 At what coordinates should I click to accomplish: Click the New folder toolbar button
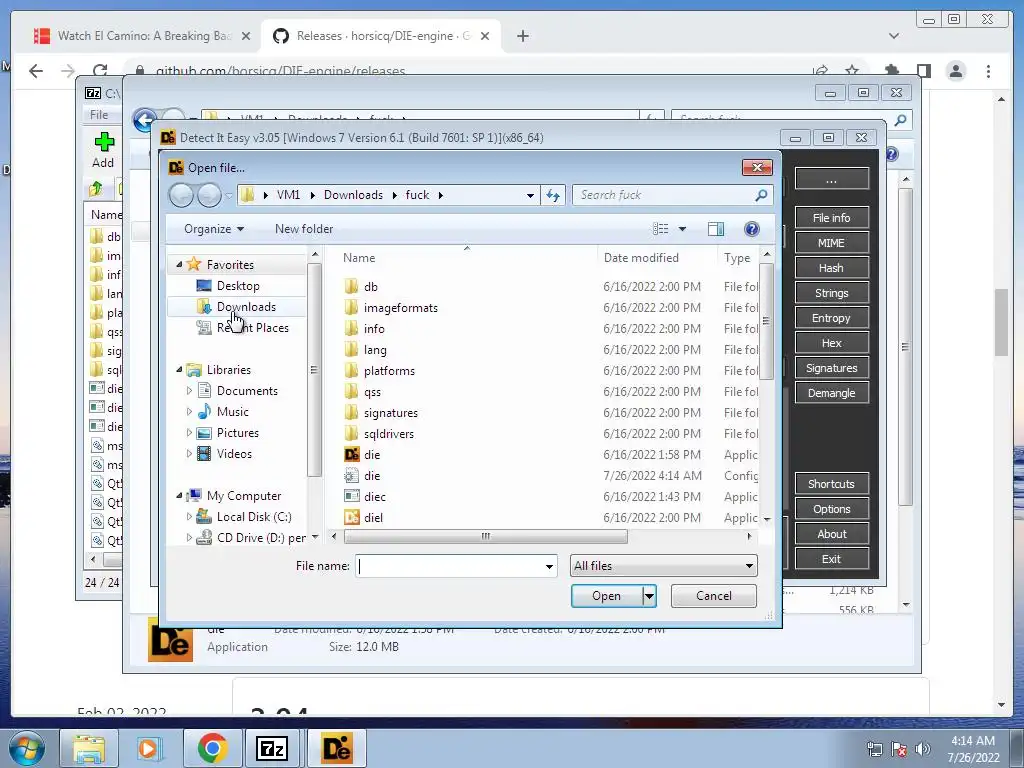[x=304, y=229]
